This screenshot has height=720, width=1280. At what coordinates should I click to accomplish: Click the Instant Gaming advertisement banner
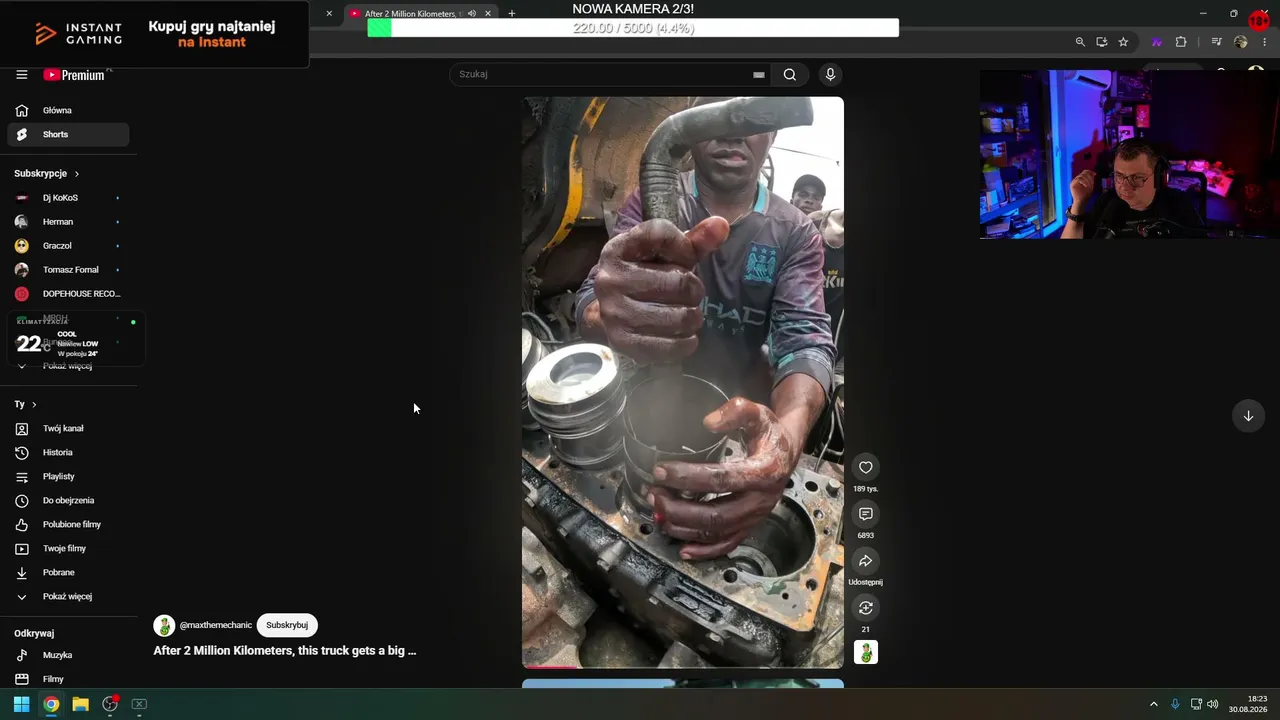point(154,34)
